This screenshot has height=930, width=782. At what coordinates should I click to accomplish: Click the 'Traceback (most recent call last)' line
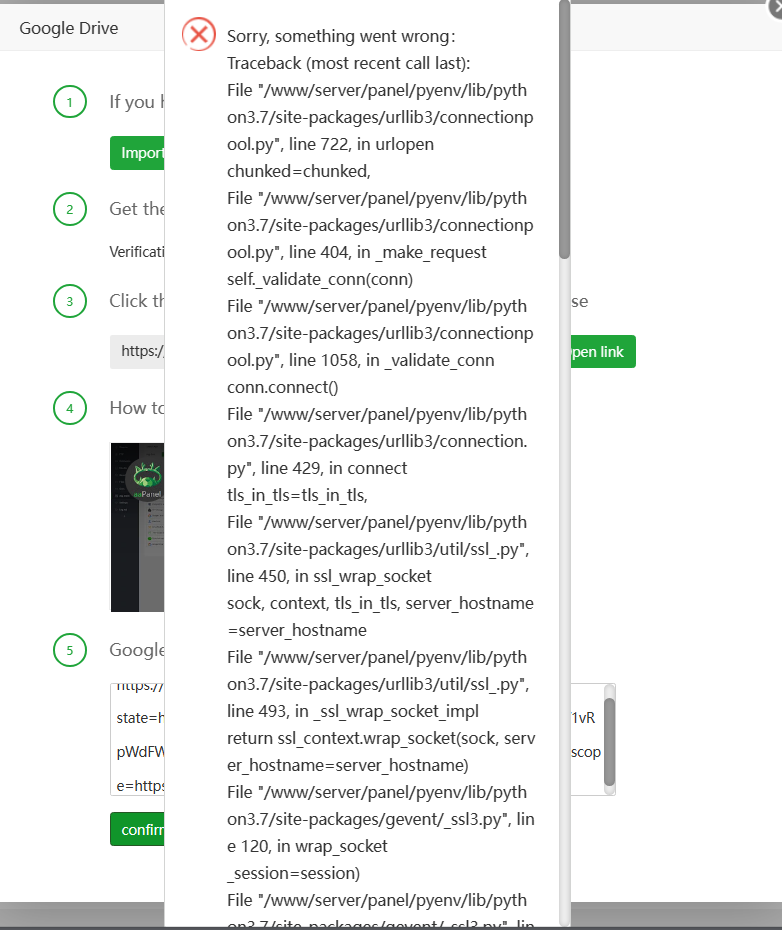(x=348, y=63)
